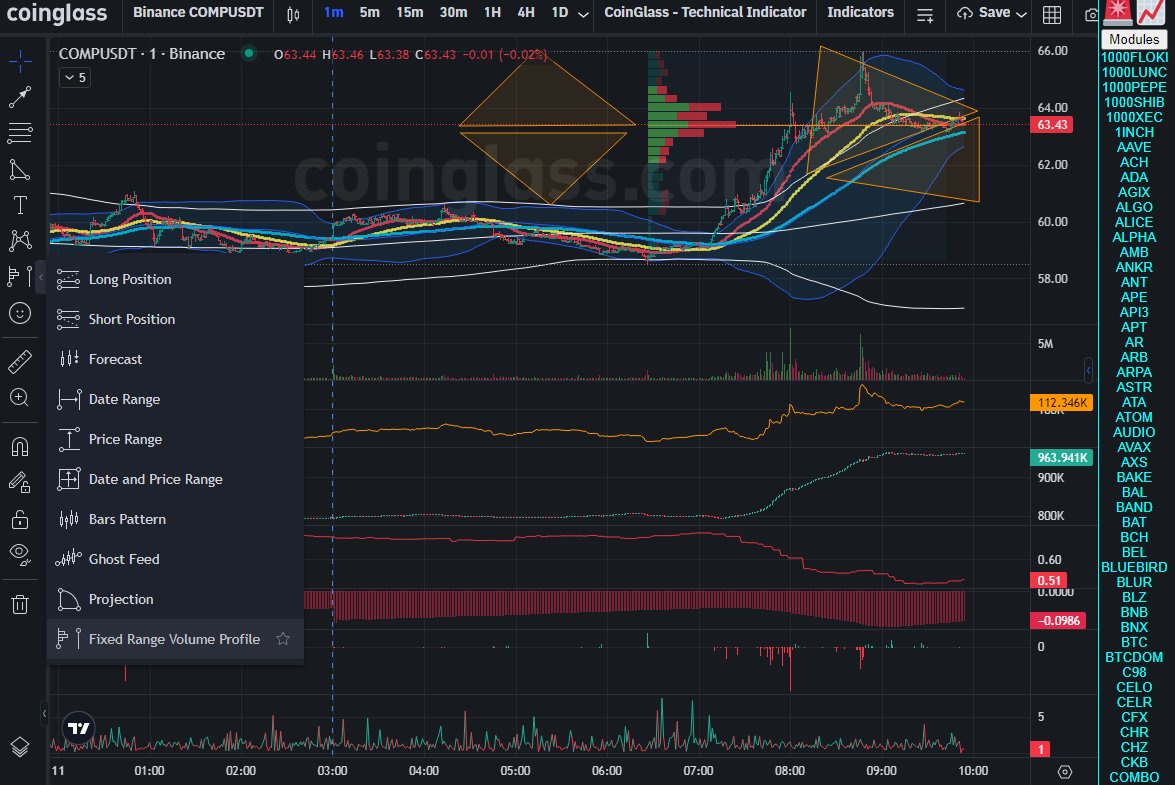Select BTC in the symbol list
Viewport: 1175px width, 785px height.
click(1134, 642)
